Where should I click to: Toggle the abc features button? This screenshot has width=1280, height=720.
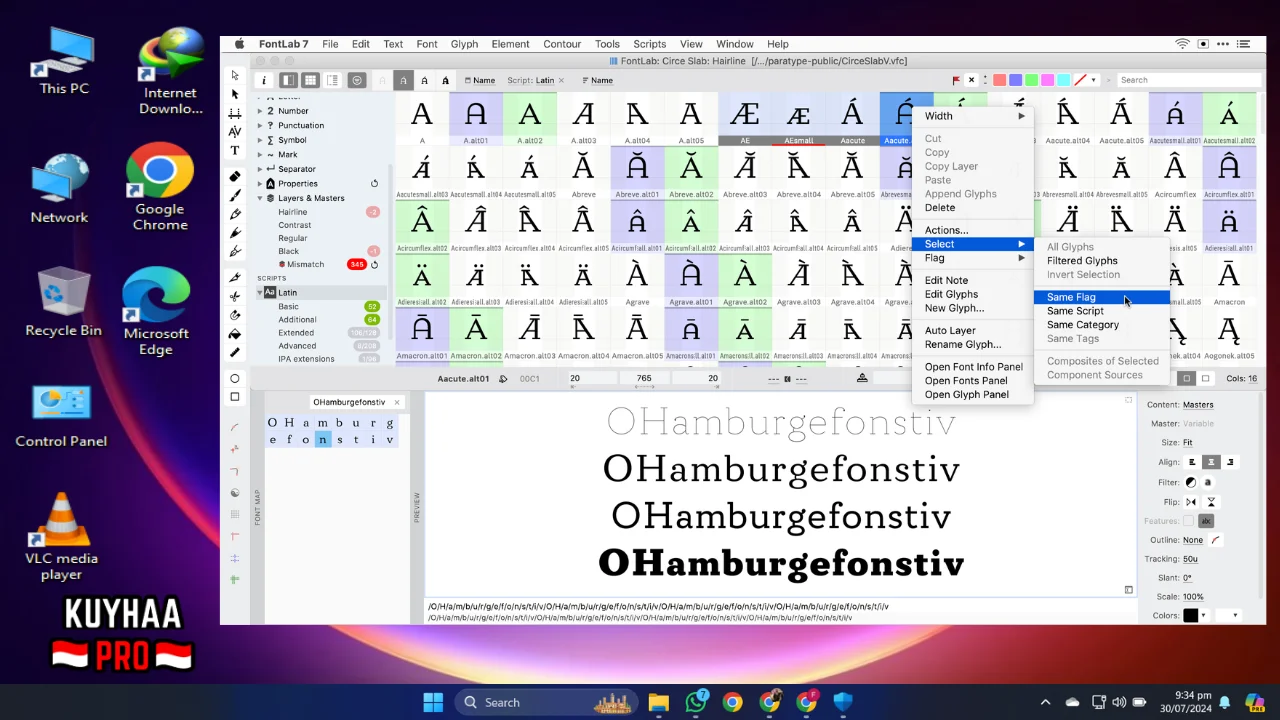click(x=1206, y=521)
